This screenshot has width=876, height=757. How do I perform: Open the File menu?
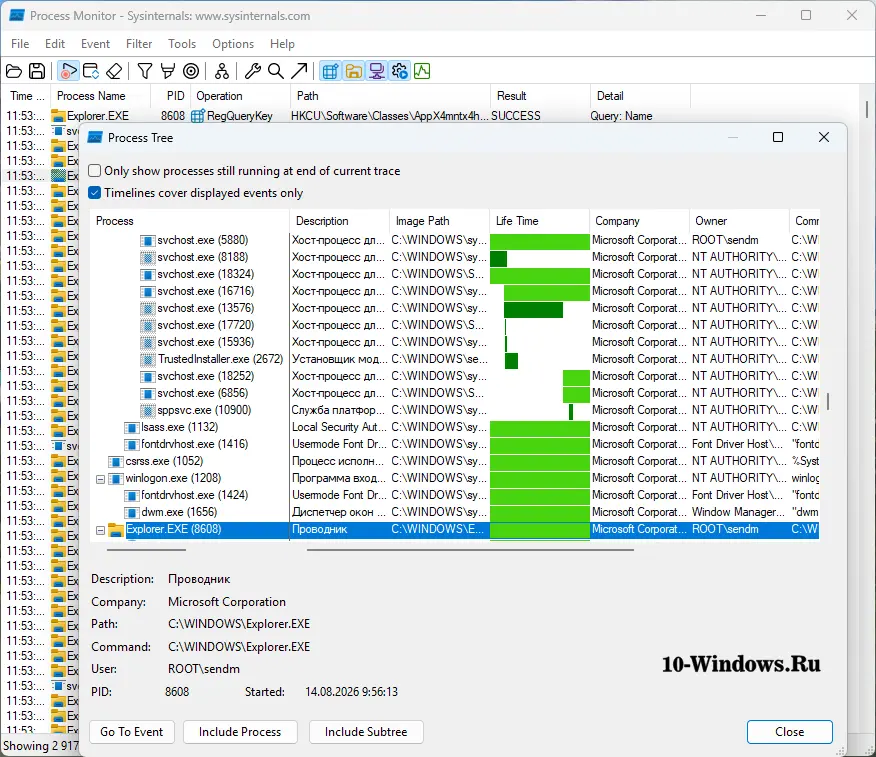(20, 44)
